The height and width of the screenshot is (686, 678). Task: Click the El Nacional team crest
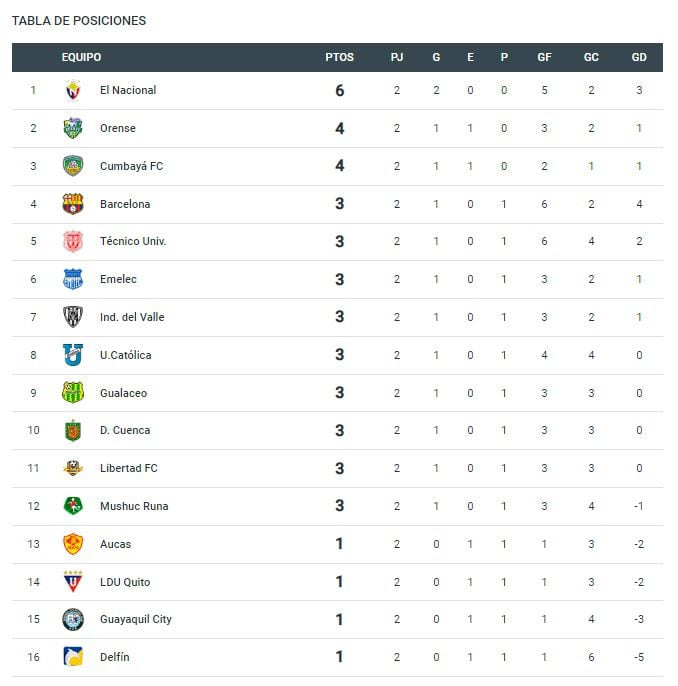click(x=73, y=91)
